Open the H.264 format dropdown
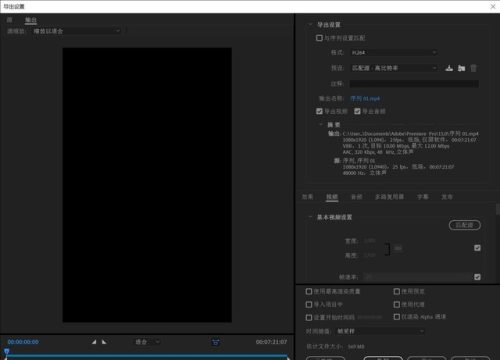Image resolution: width=500 pixels, height=360 pixels. click(394, 52)
